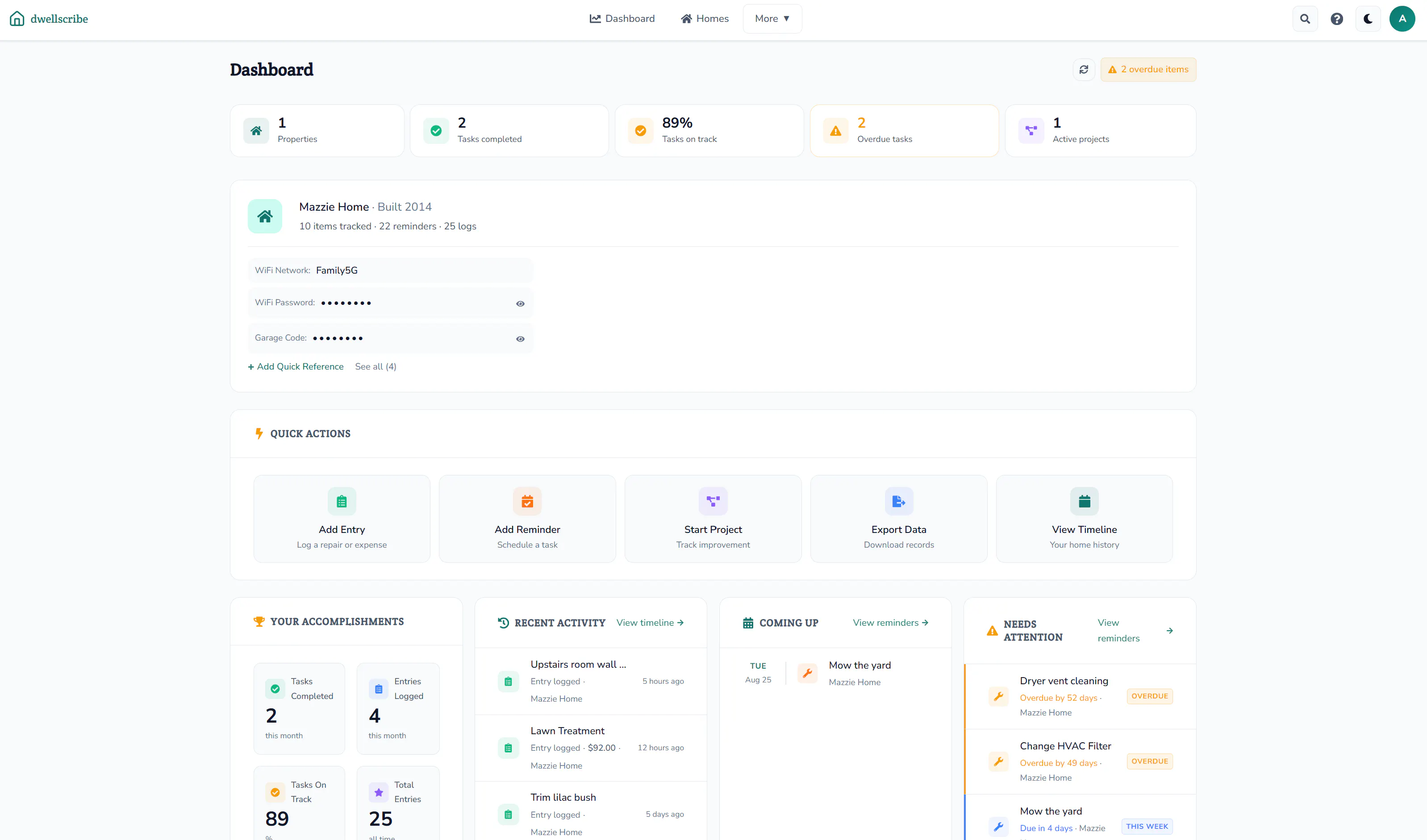Open the Homes nav item
1427x840 pixels.
point(705,19)
